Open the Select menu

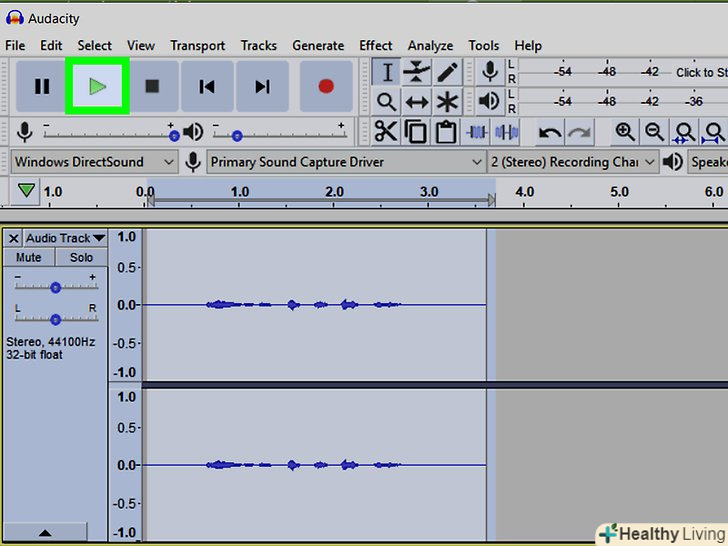pyautogui.click(x=95, y=46)
